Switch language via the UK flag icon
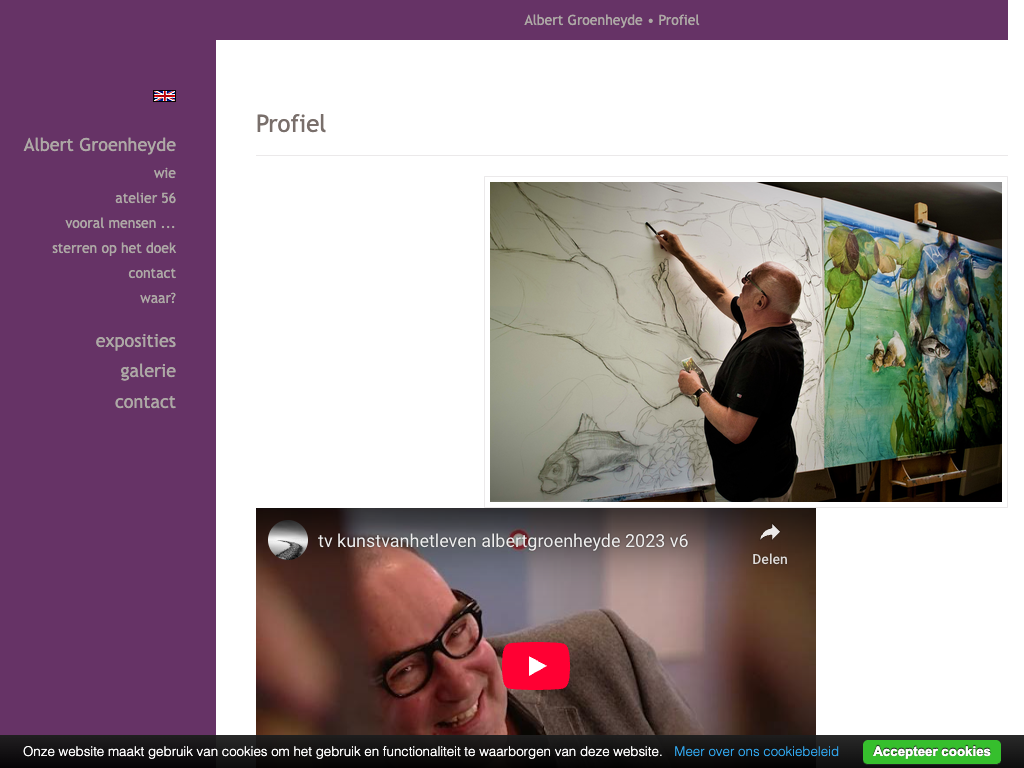Image resolution: width=1024 pixels, height=768 pixels. coord(164,96)
